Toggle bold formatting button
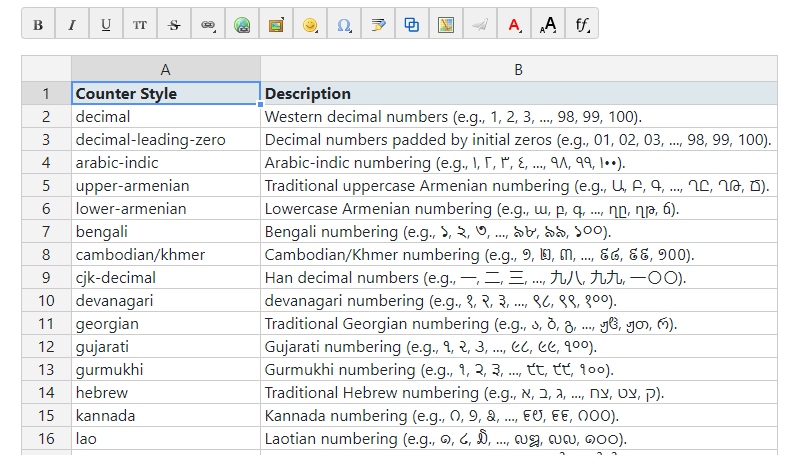Image resolution: width=792 pixels, height=464 pixels. (38, 25)
